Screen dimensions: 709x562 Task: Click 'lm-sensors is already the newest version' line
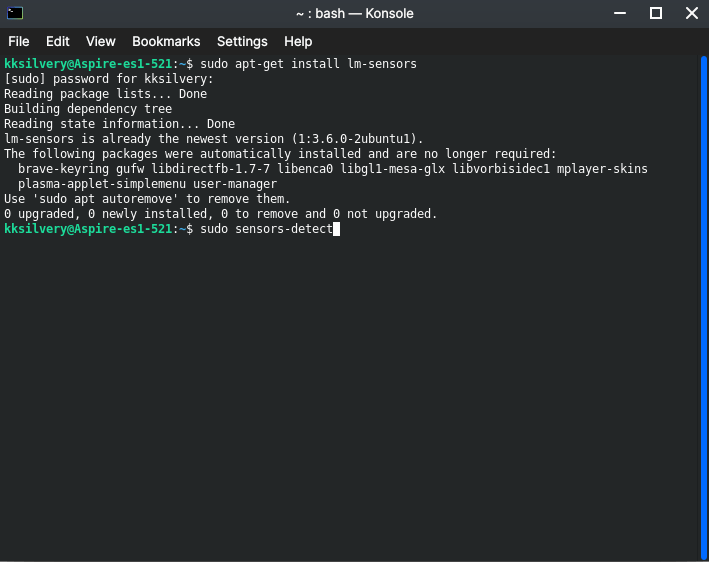tap(213, 138)
